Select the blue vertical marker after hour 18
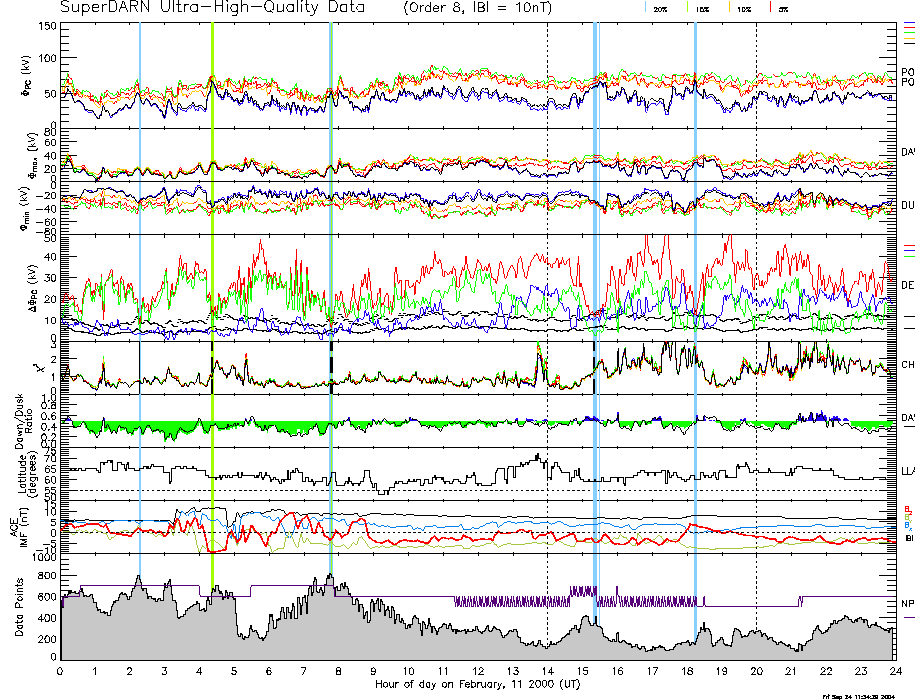 click(x=695, y=300)
